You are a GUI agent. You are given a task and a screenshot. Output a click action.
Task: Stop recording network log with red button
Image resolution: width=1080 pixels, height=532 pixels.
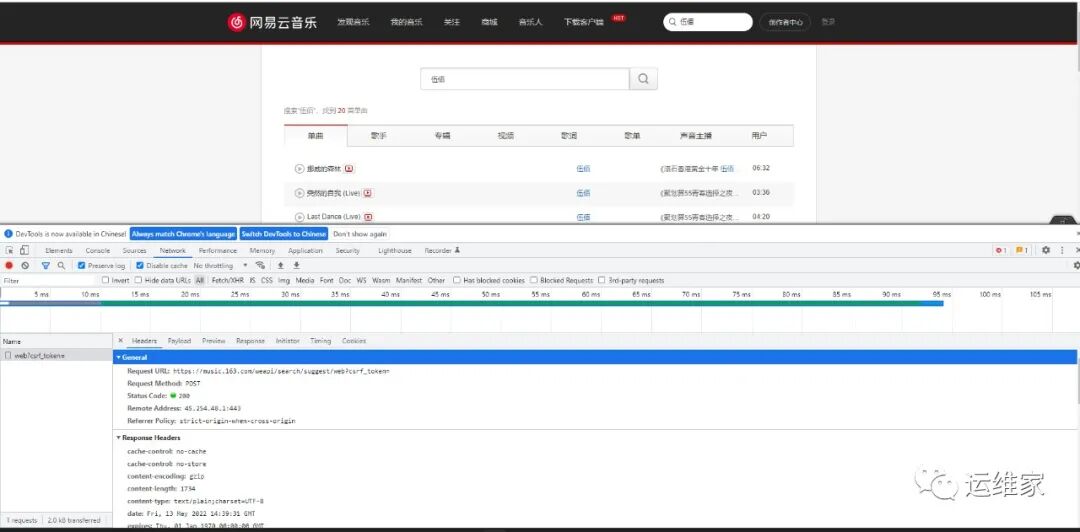tap(10, 265)
